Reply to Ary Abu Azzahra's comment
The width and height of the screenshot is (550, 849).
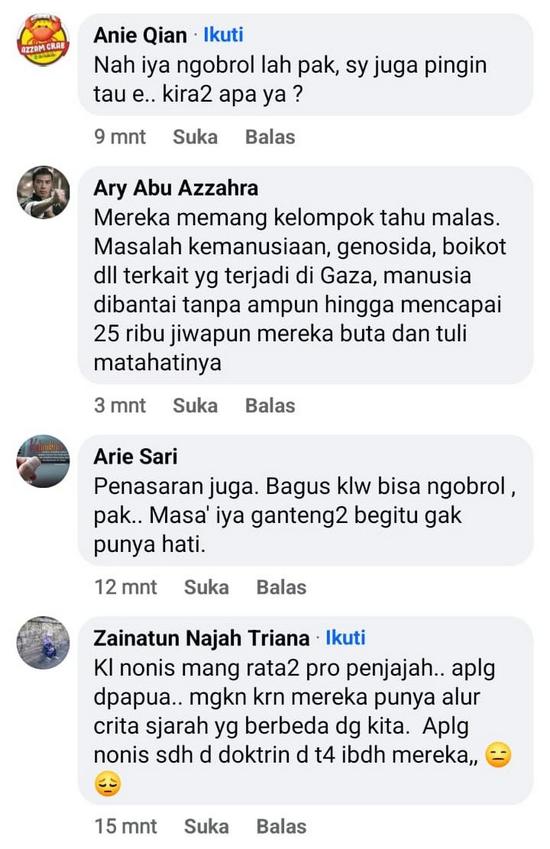270,405
